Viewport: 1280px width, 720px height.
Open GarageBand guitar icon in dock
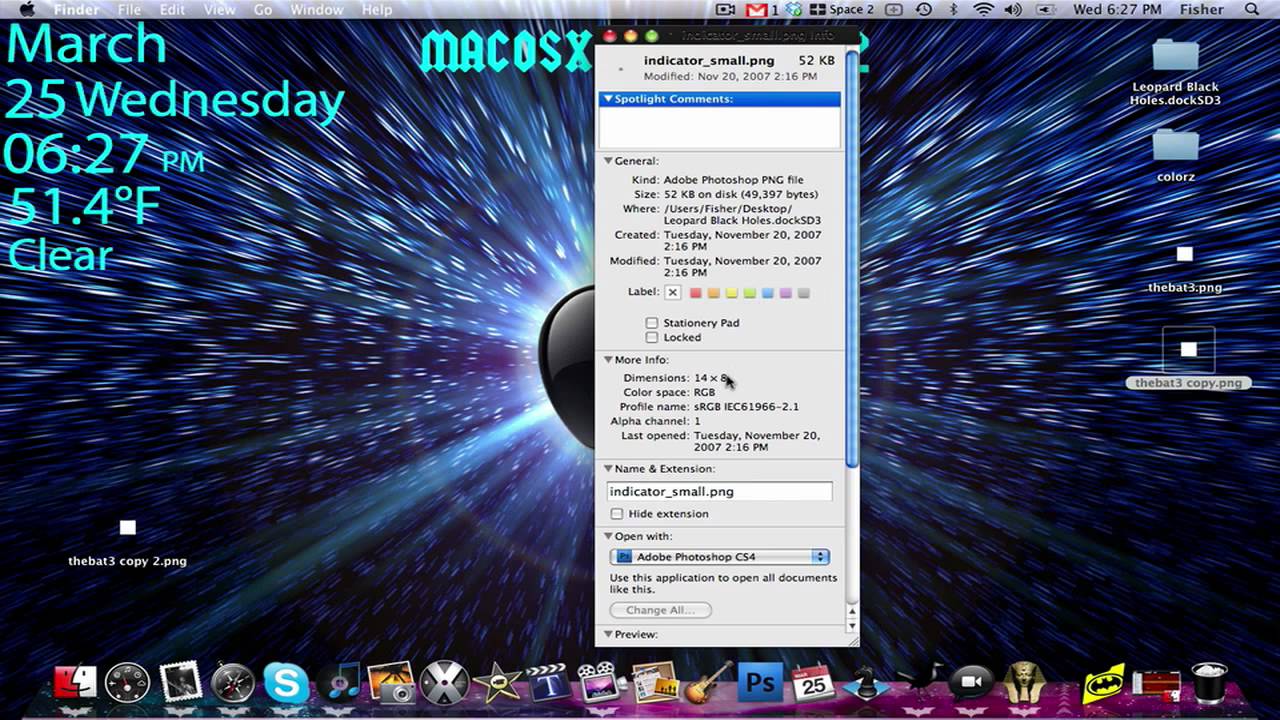(x=708, y=683)
